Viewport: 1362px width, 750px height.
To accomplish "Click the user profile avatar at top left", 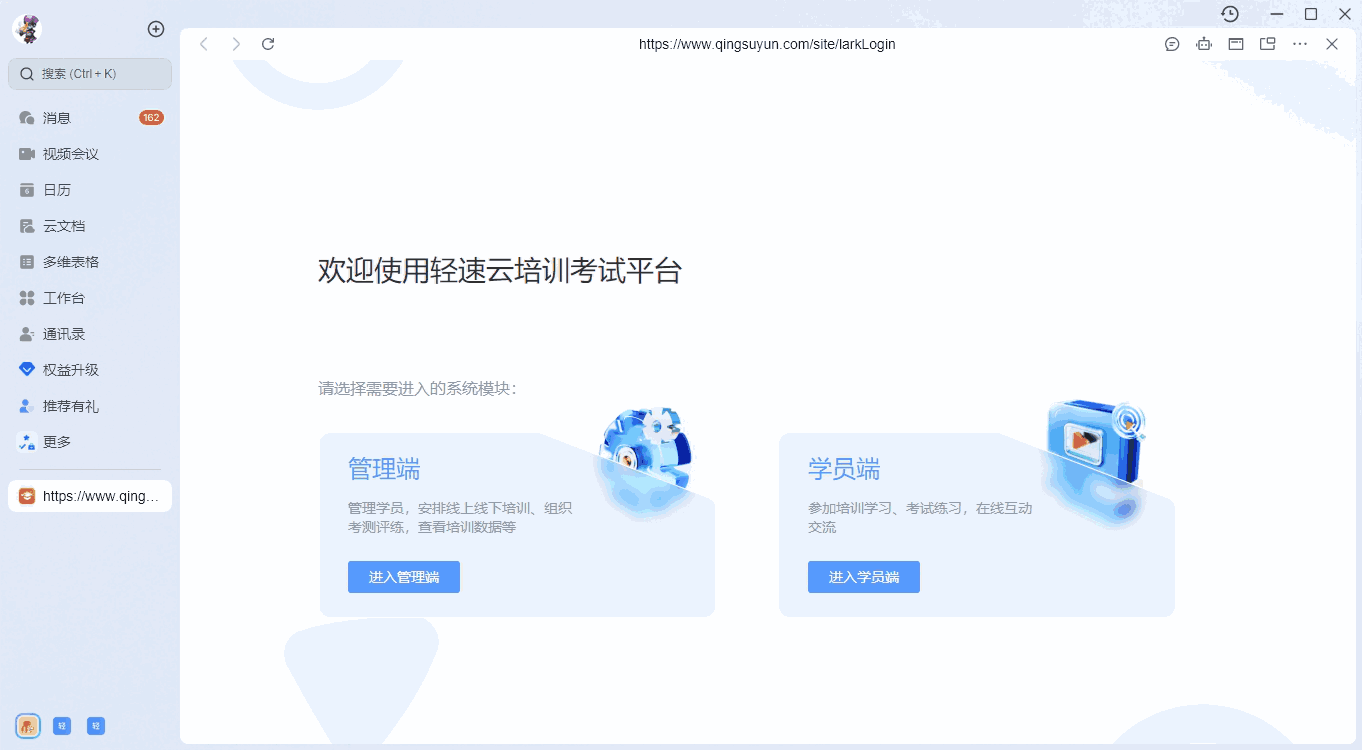I will coord(27,29).
